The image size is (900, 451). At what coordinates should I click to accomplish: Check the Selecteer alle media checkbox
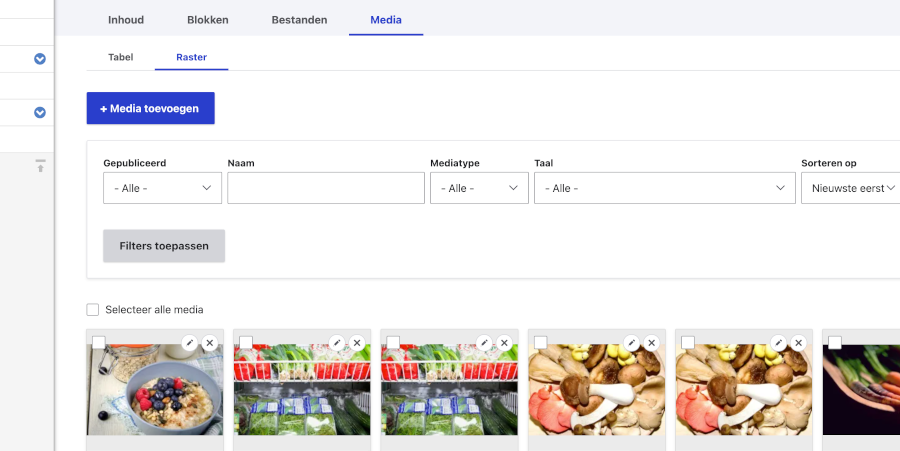click(92, 310)
